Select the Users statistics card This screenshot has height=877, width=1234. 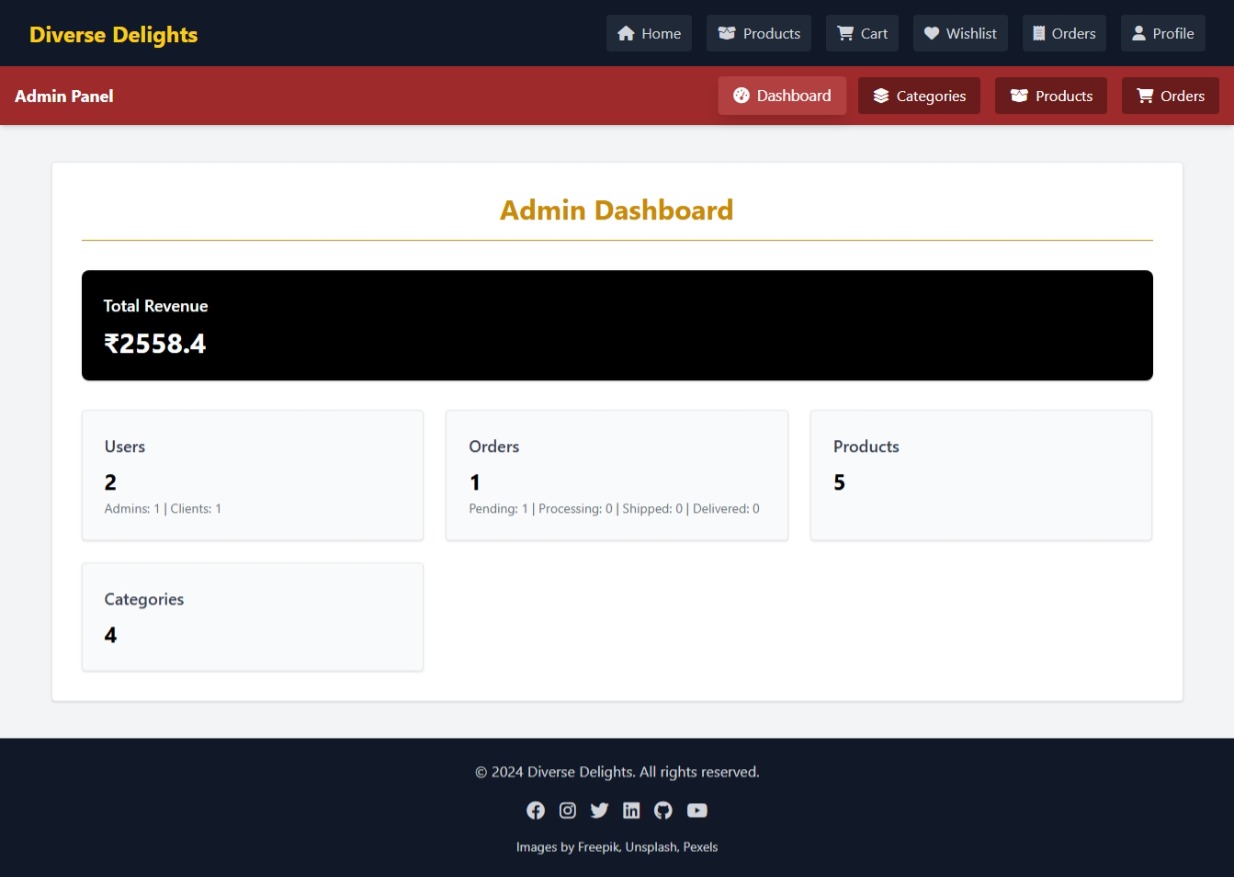(252, 475)
